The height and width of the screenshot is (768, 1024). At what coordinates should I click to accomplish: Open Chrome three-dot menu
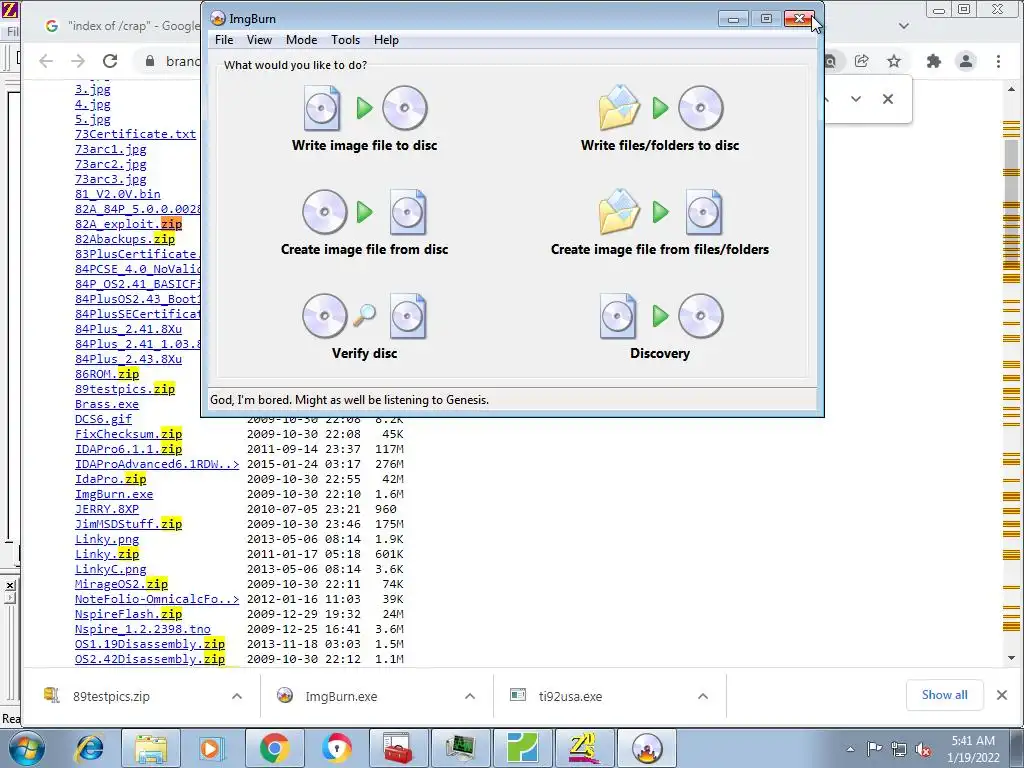998,61
